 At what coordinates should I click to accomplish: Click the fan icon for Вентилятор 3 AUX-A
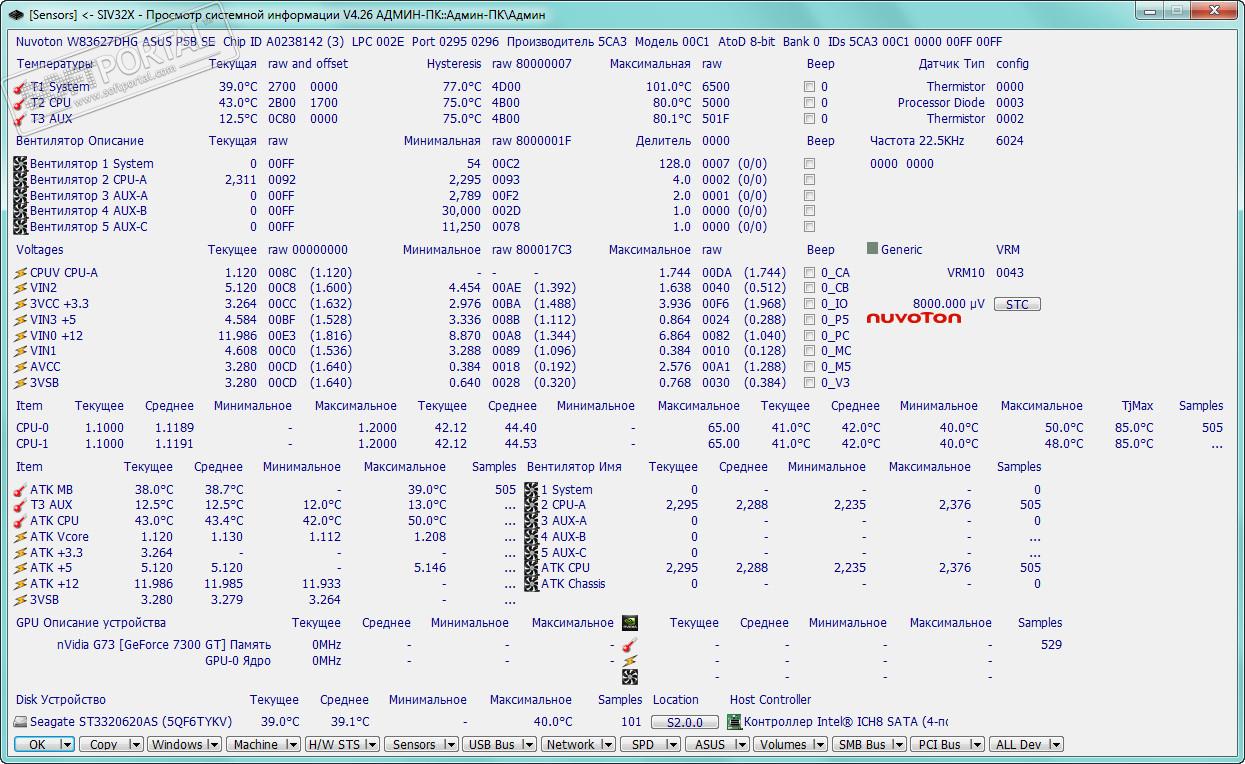(21, 196)
